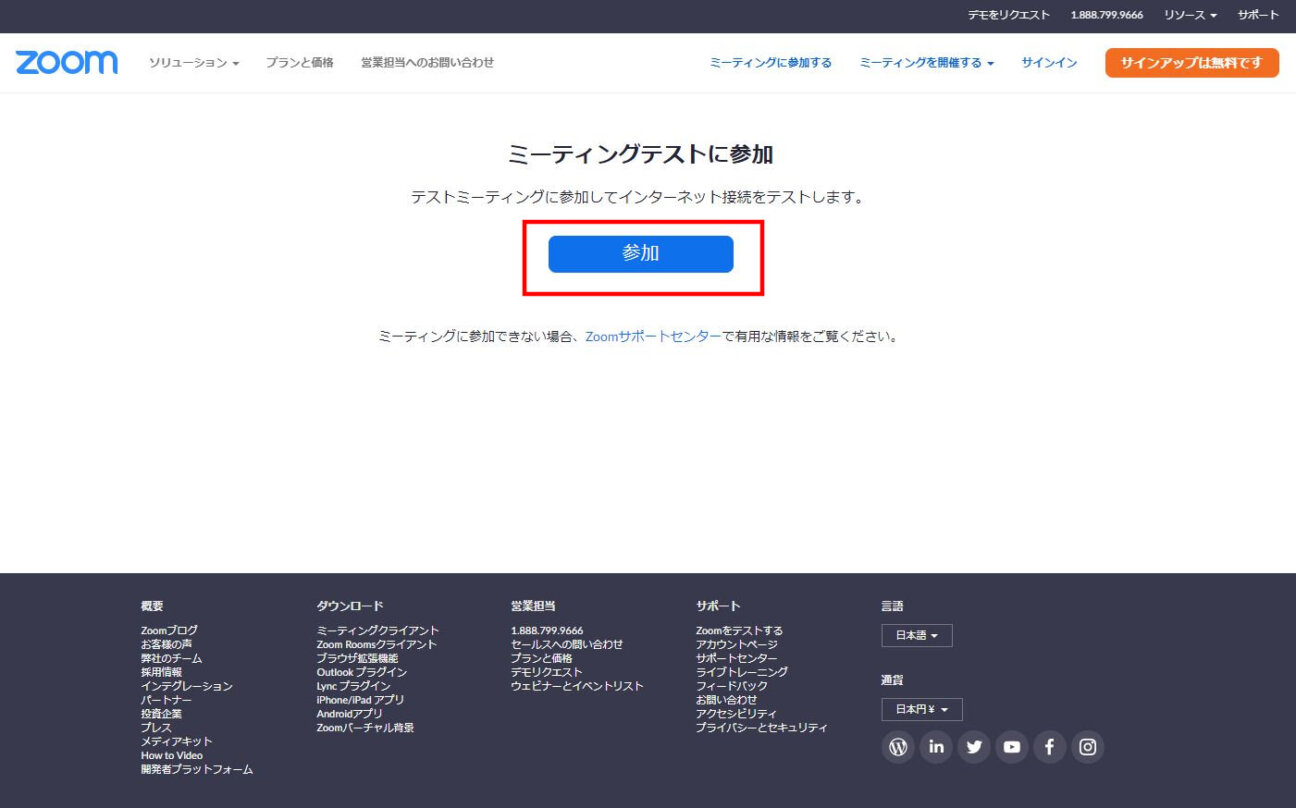Screen dimensions: 1296x808
Task: Expand the ソリューション dropdown menu
Action: (194, 63)
